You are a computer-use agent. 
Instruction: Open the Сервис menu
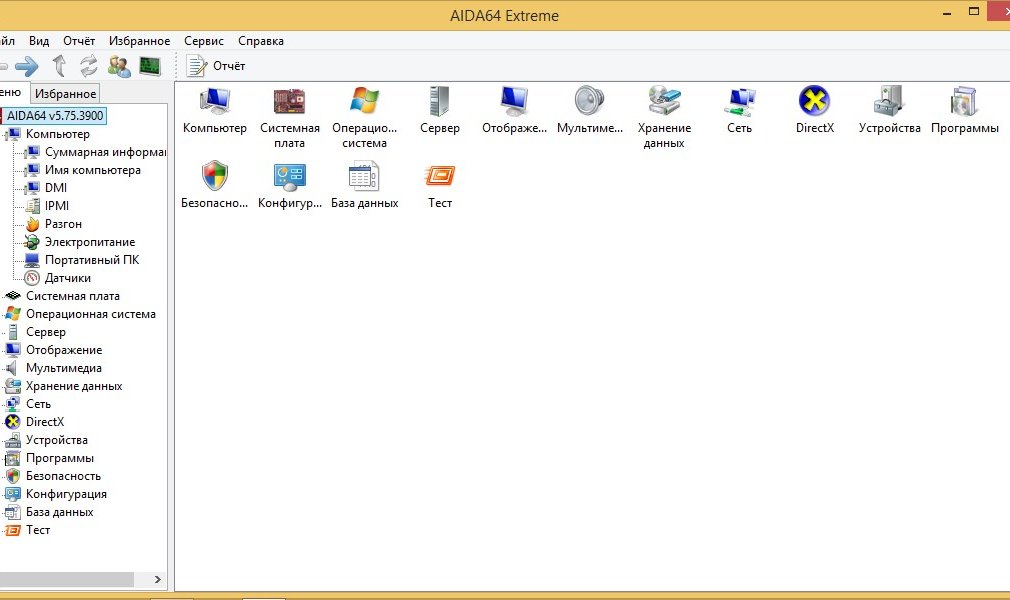coord(204,41)
